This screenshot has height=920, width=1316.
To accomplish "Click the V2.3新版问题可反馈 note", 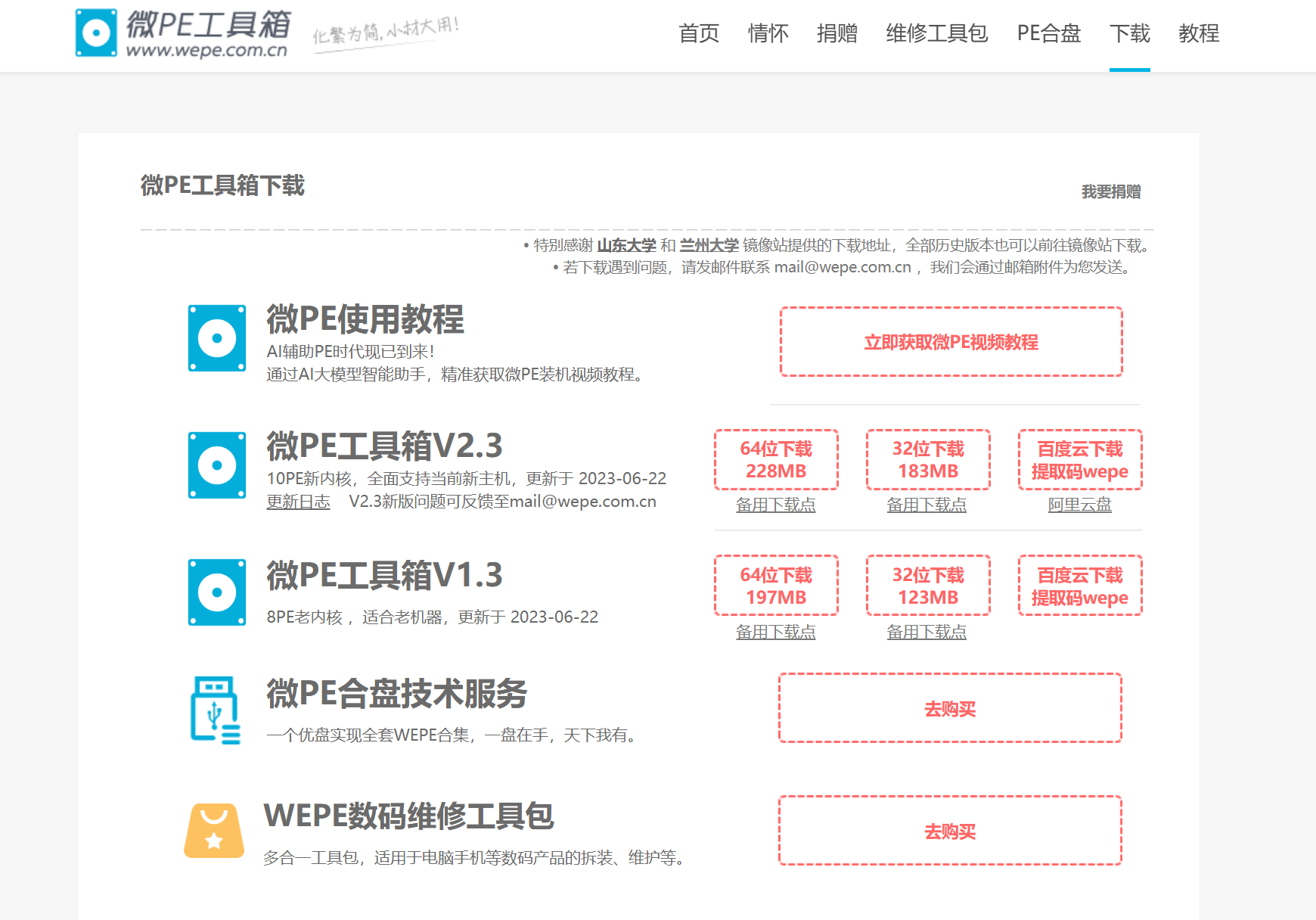I will pyautogui.click(x=502, y=502).
